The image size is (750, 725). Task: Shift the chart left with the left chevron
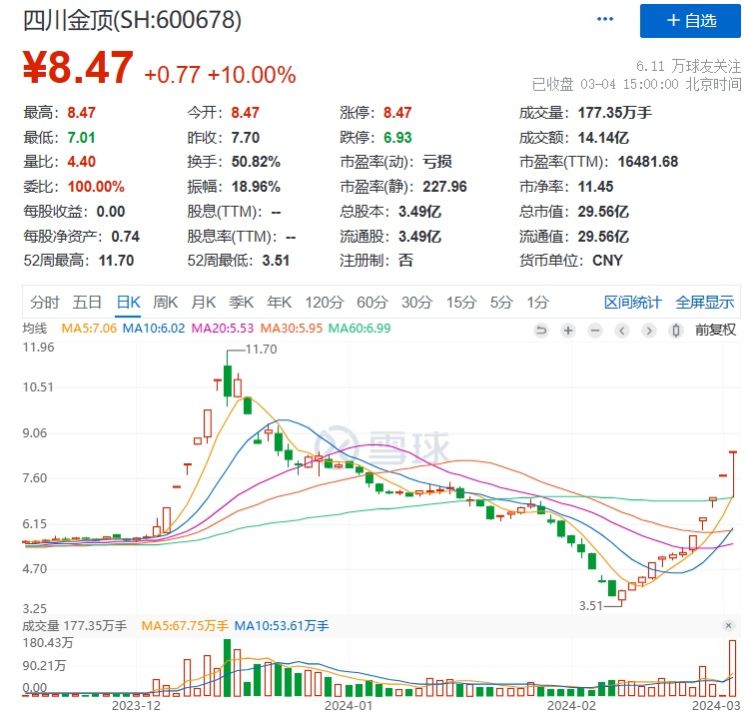pyautogui.click(x=622, y=330)
